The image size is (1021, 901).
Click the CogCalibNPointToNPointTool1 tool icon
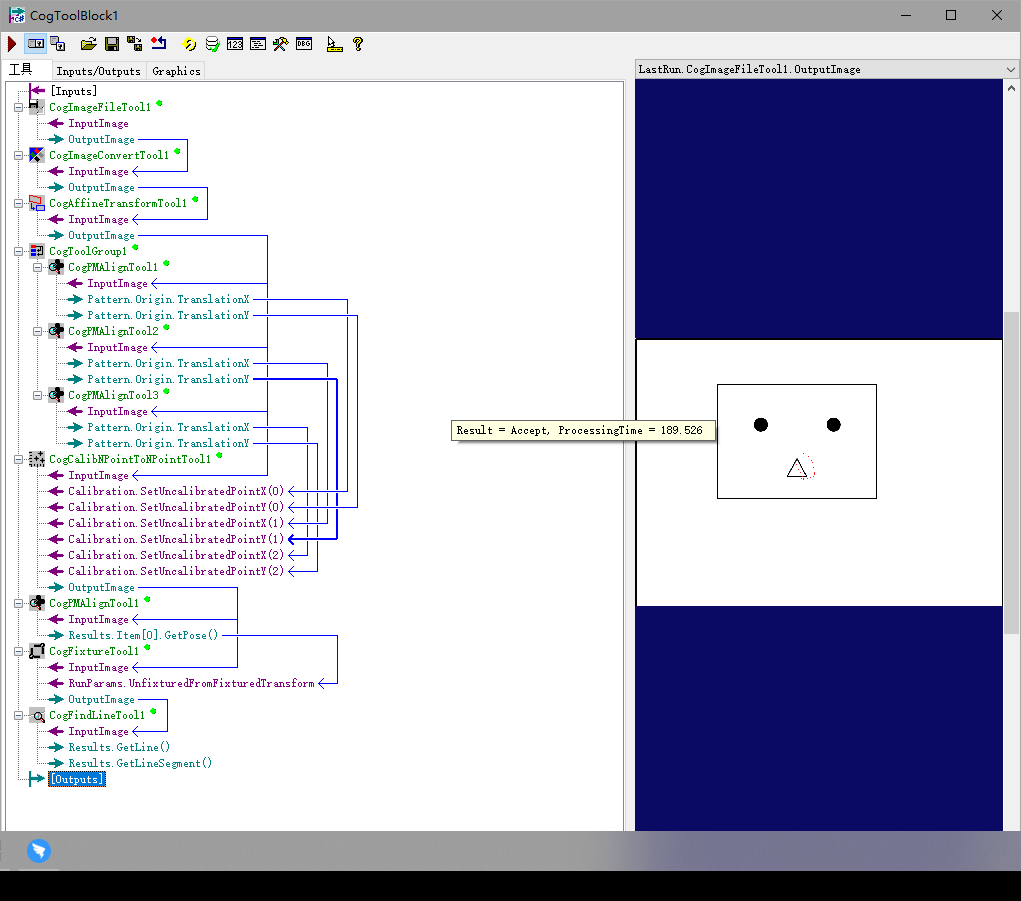click(37, 459)
